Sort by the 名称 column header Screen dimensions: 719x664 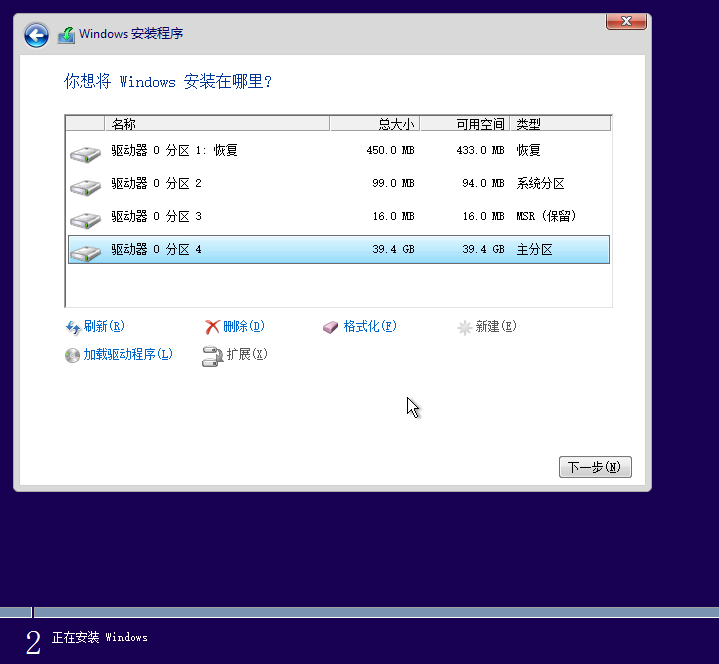[217, 124]
